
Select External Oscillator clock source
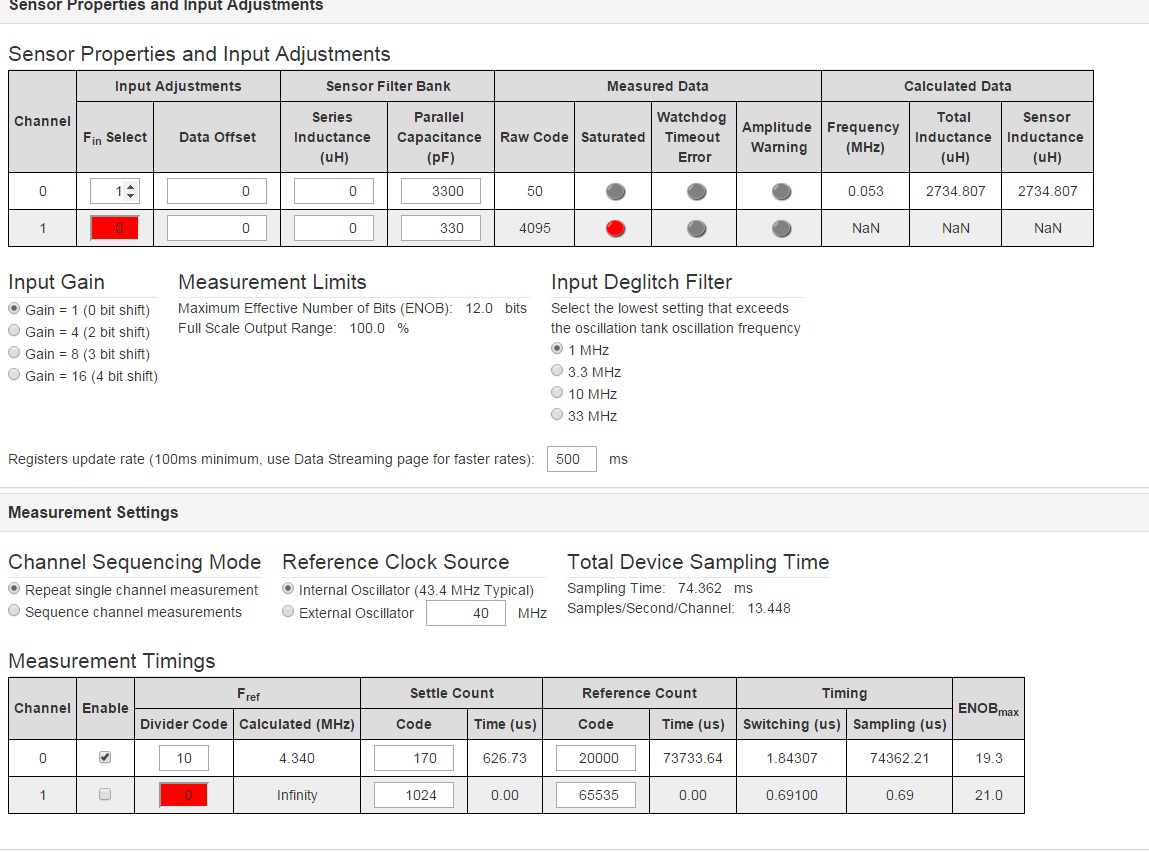click(x=288, y=612)
